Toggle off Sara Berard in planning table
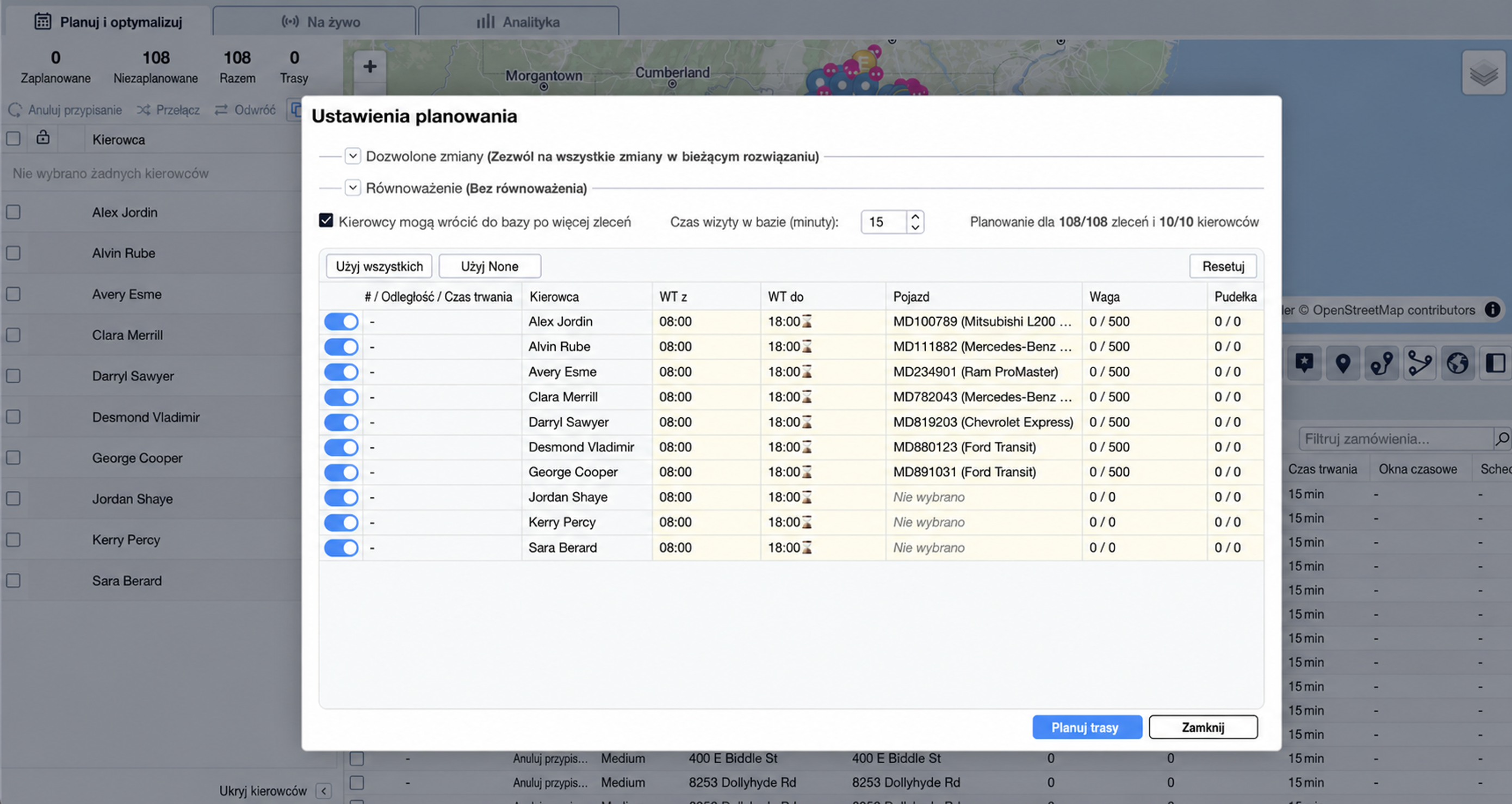Image resolution: width=1512 pixels, height=804 pixels. [x=341, y=548]
